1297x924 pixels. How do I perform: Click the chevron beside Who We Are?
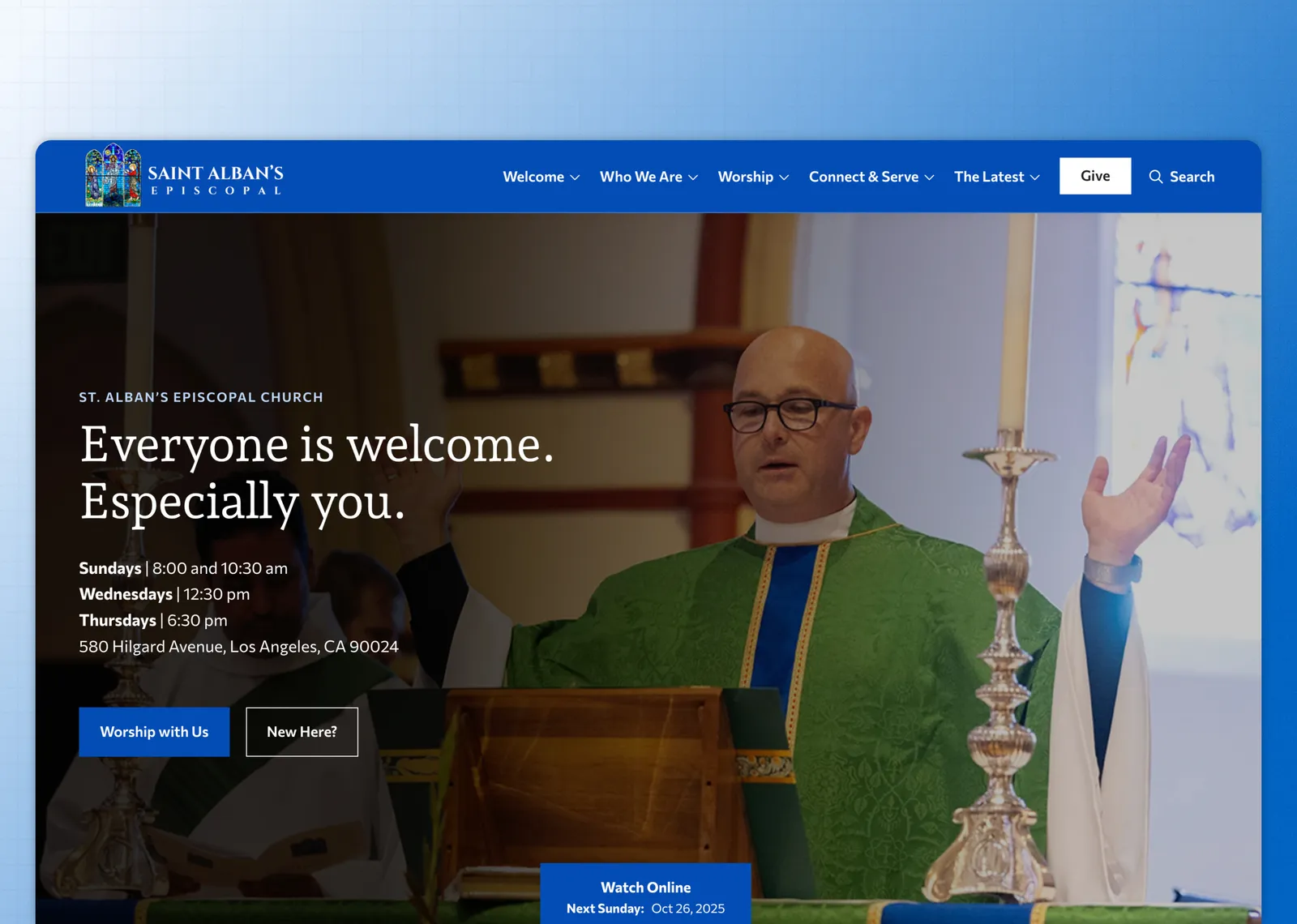tap(693, 178)
